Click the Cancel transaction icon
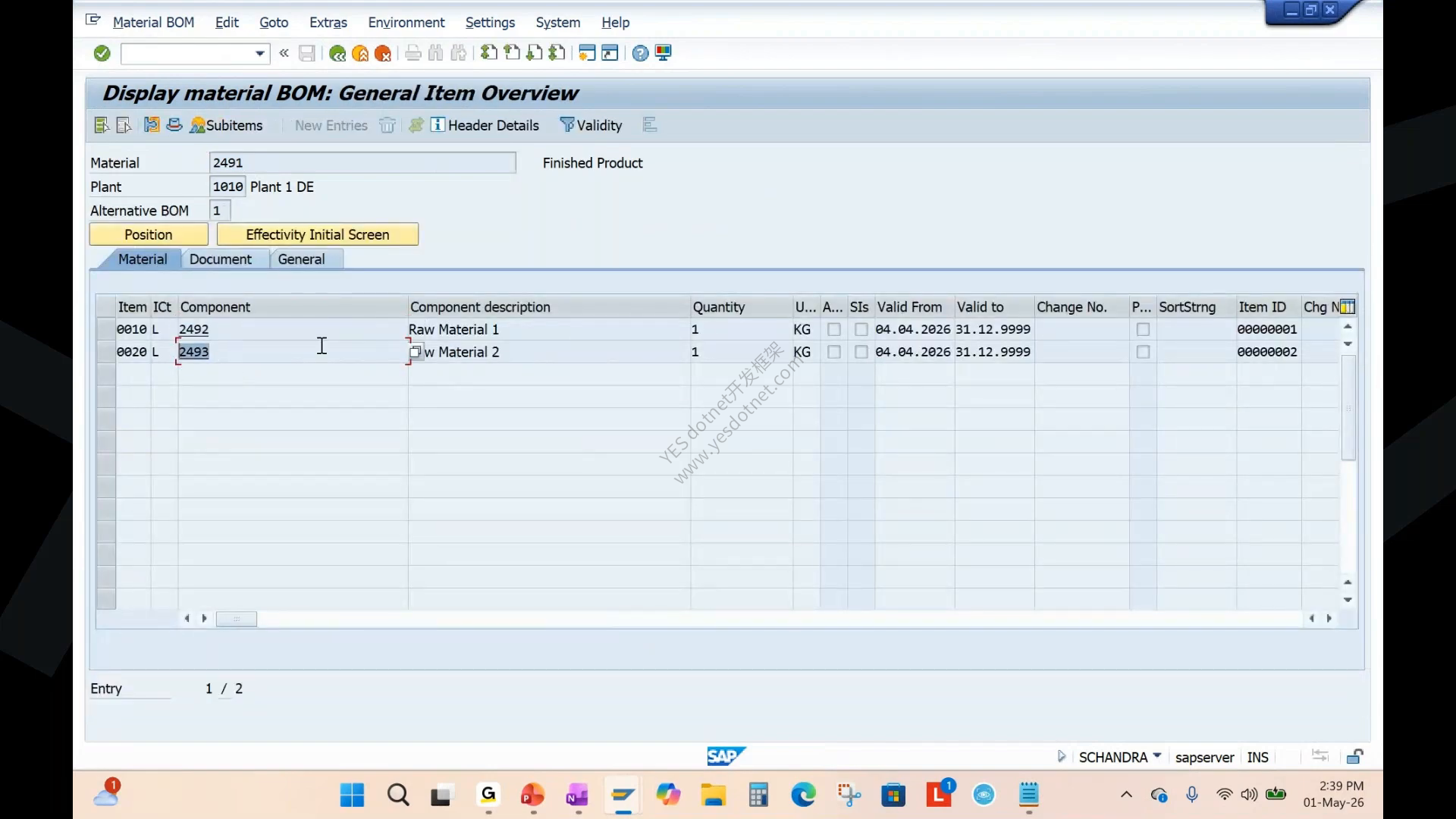Screen dimensions: 1456x819 tap(383, 53)
